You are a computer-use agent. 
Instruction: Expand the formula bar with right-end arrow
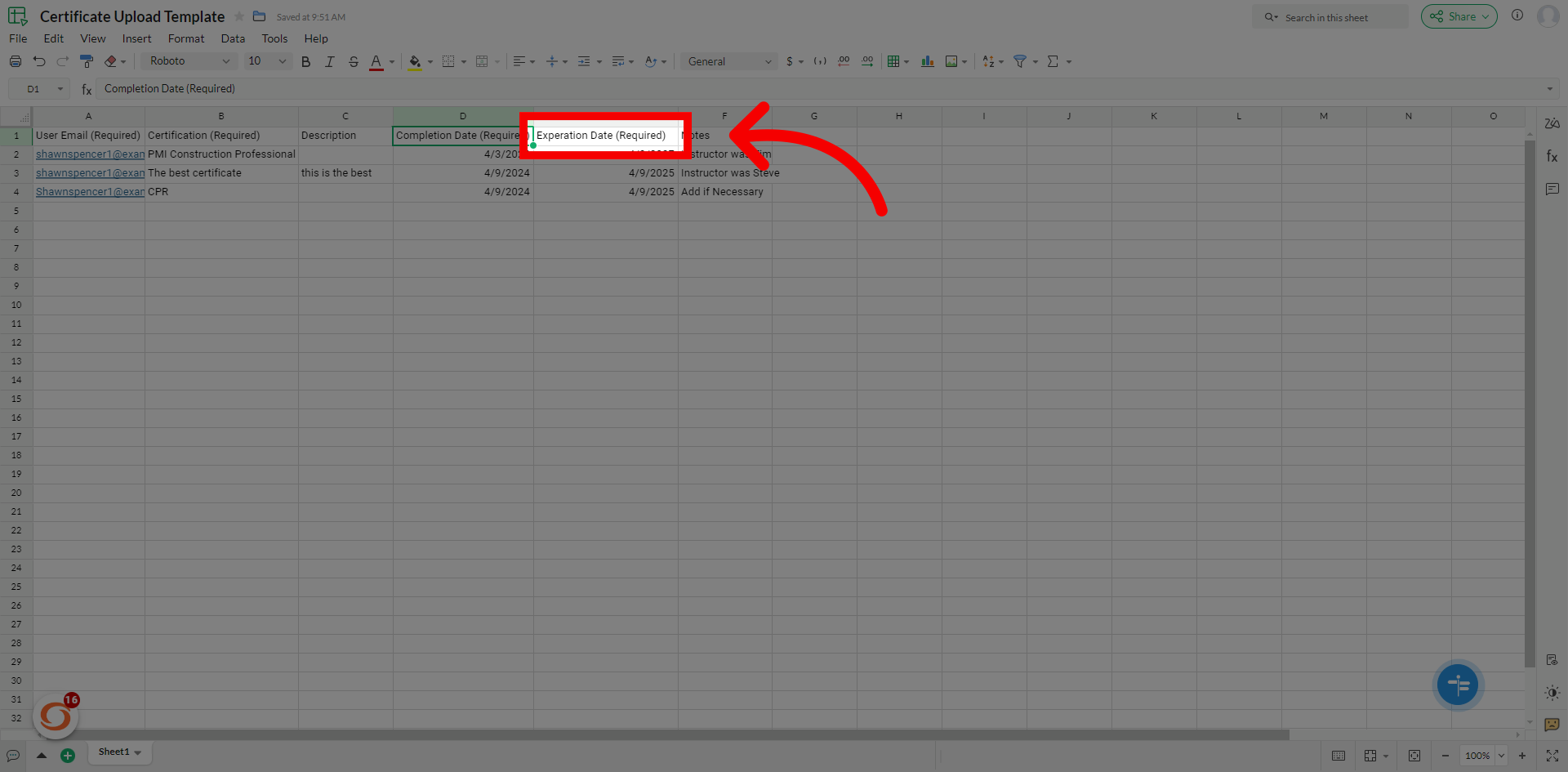(1549, 89)
